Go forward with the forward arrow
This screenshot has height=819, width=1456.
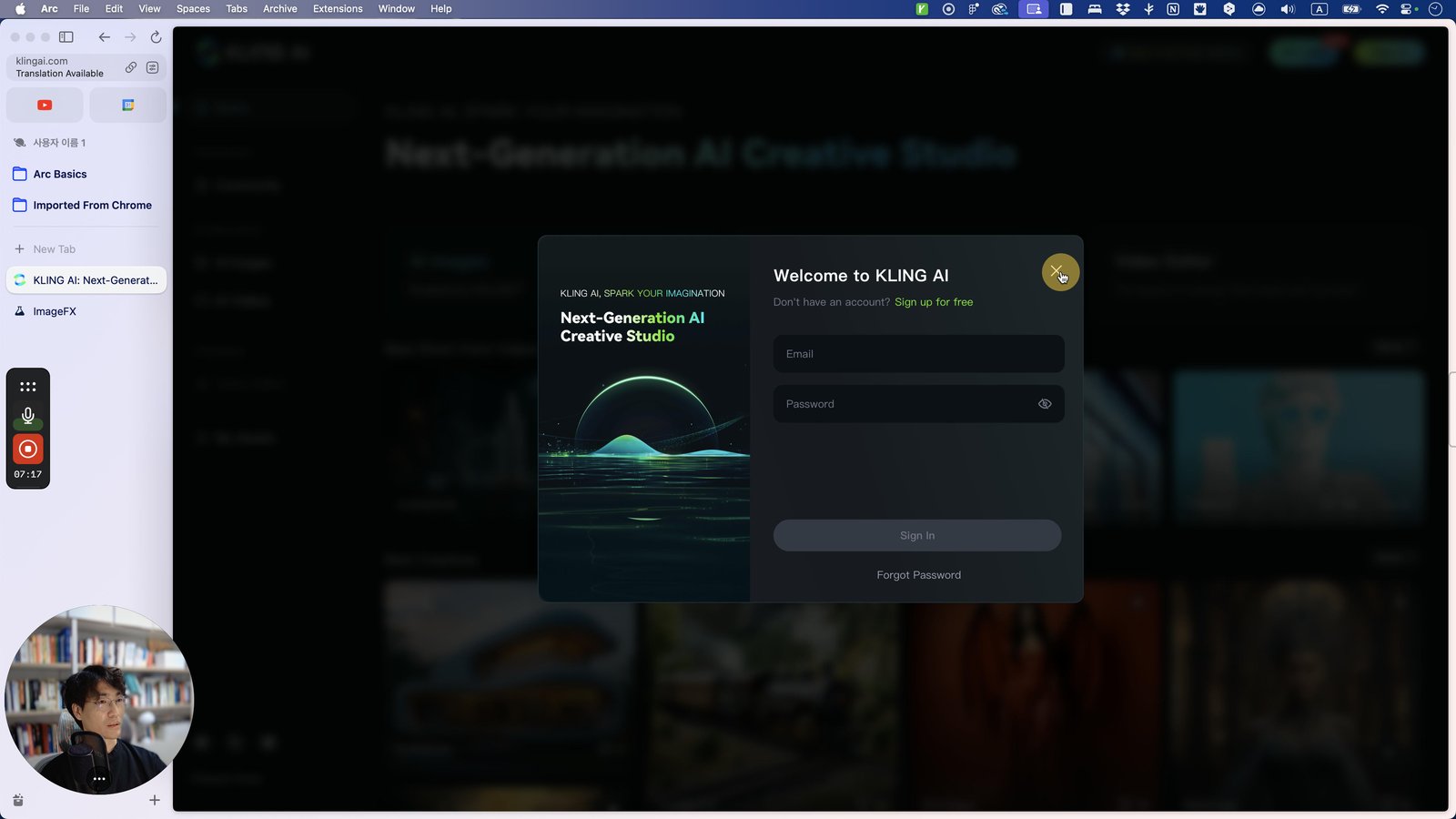(x=130, y=37)
